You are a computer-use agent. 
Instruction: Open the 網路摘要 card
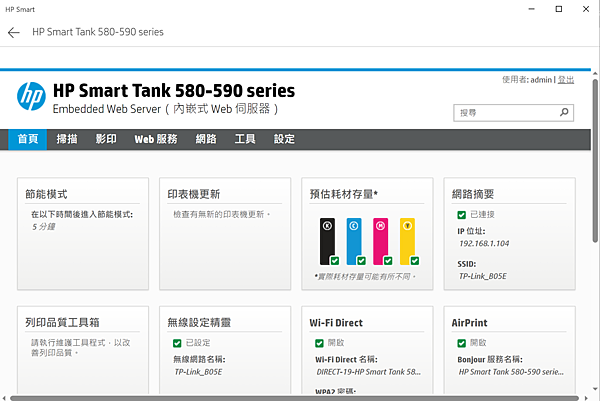click(509, 233)
